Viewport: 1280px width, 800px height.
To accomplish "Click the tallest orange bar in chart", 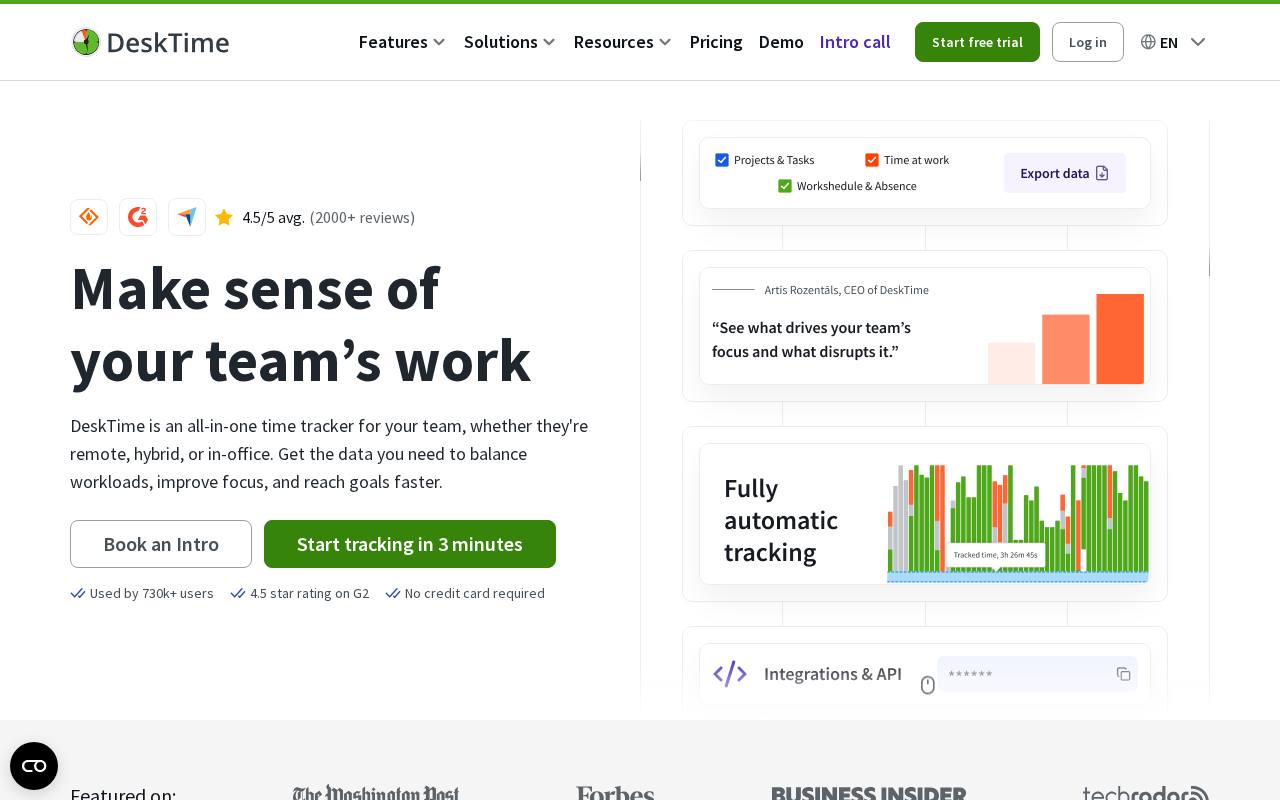I will (1120, 339).
